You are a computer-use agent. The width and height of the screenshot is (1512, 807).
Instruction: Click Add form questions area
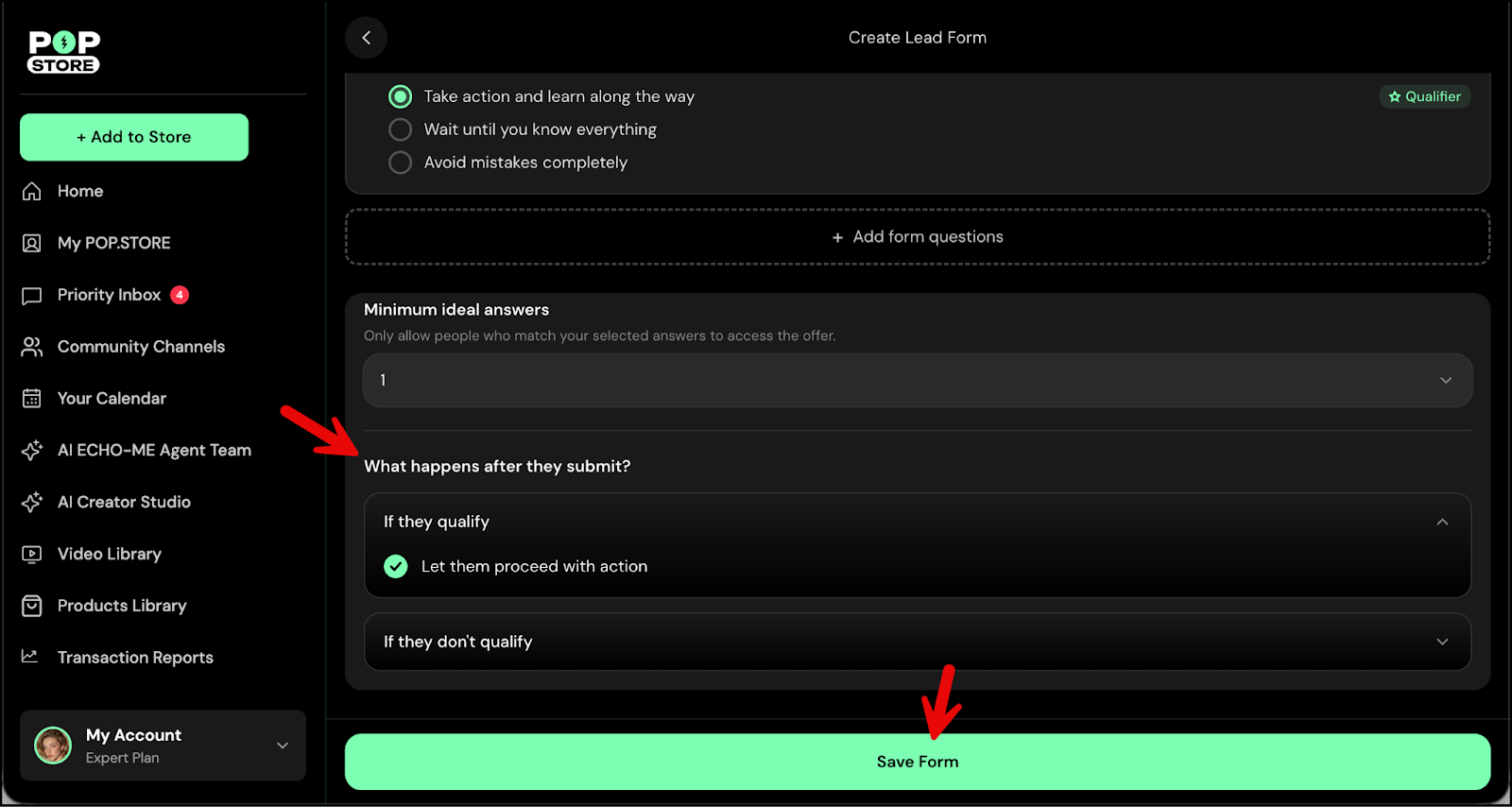[917, 237]
